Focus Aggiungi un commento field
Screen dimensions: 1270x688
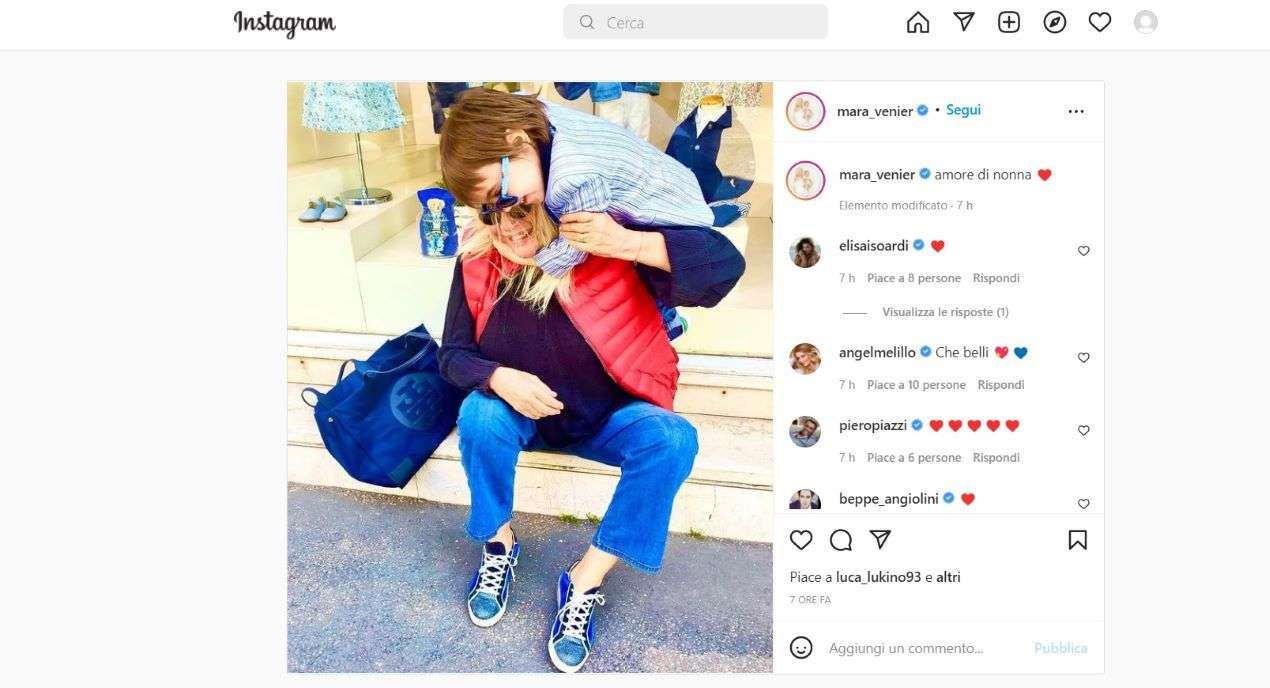point(925,648)
